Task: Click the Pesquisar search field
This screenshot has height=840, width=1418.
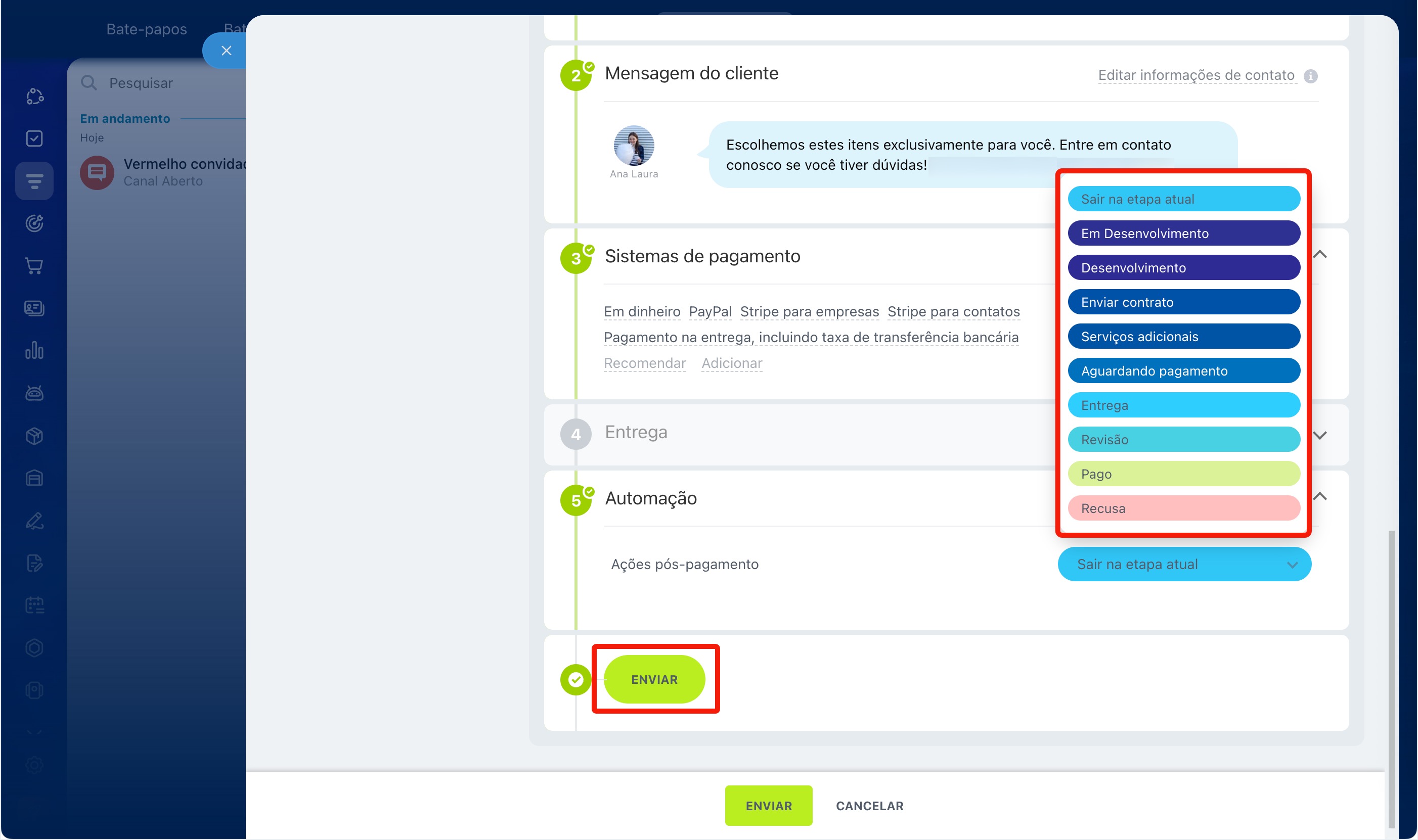Action: point(164,83)
